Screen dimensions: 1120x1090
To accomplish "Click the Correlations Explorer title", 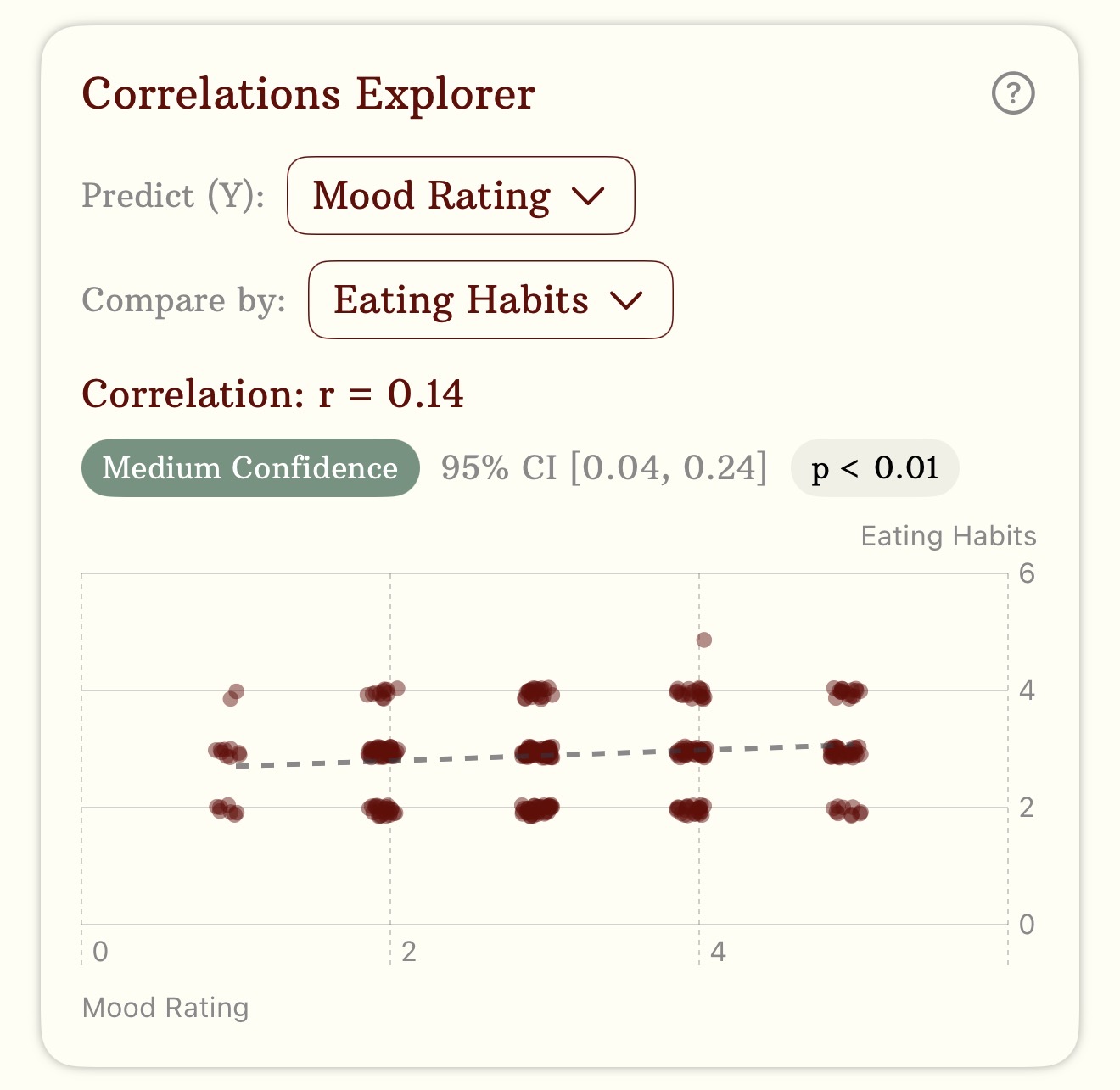I will pos(308,93).
